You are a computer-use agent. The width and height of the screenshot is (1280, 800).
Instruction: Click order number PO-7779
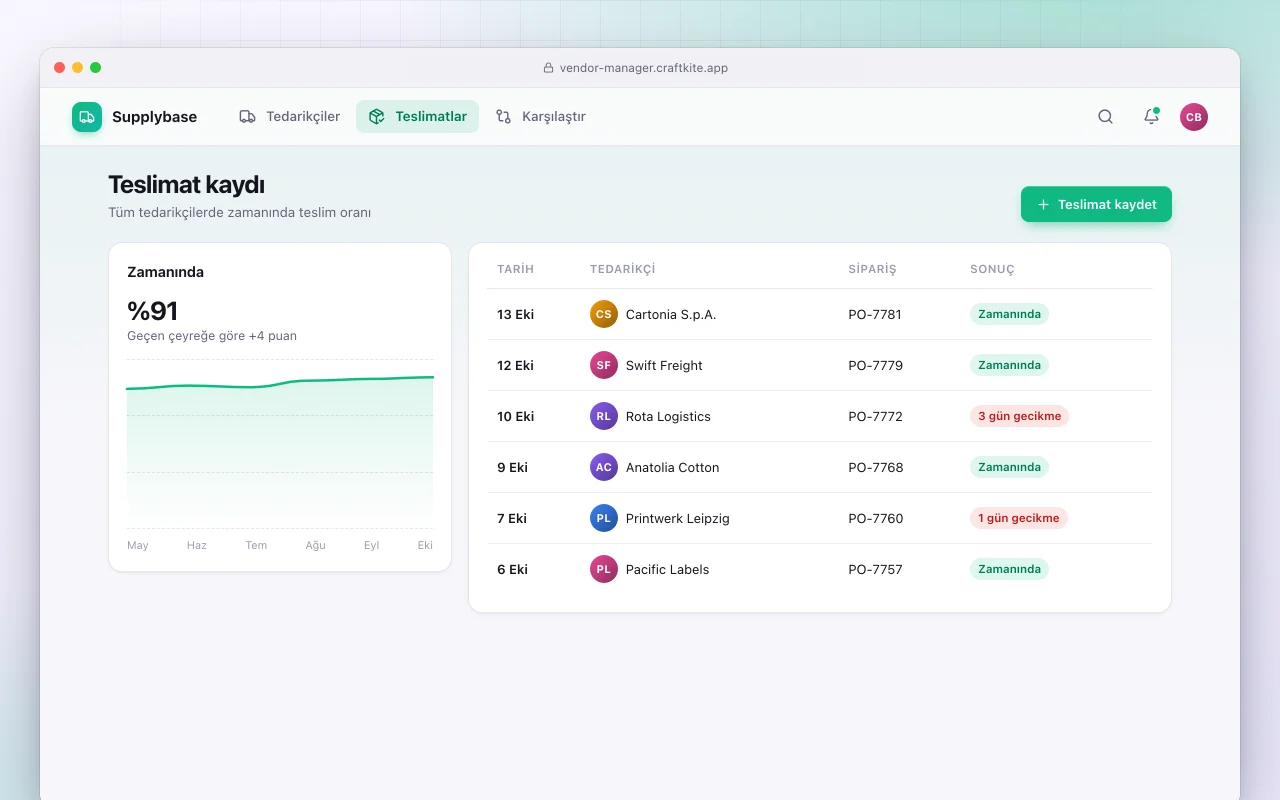pyautogui.click(x=875, y=365)
